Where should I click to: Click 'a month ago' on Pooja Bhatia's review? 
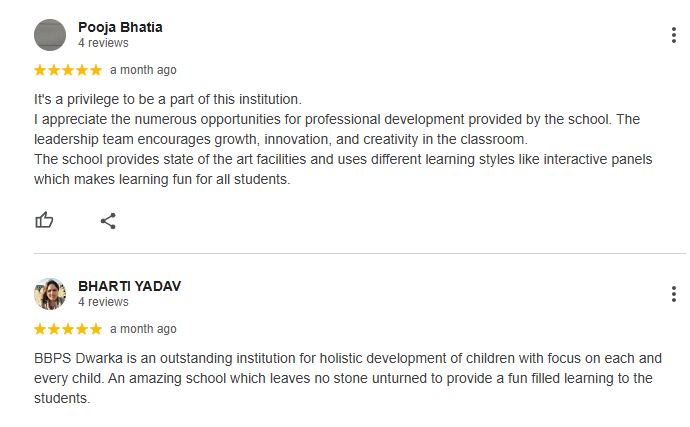point(143,70)
